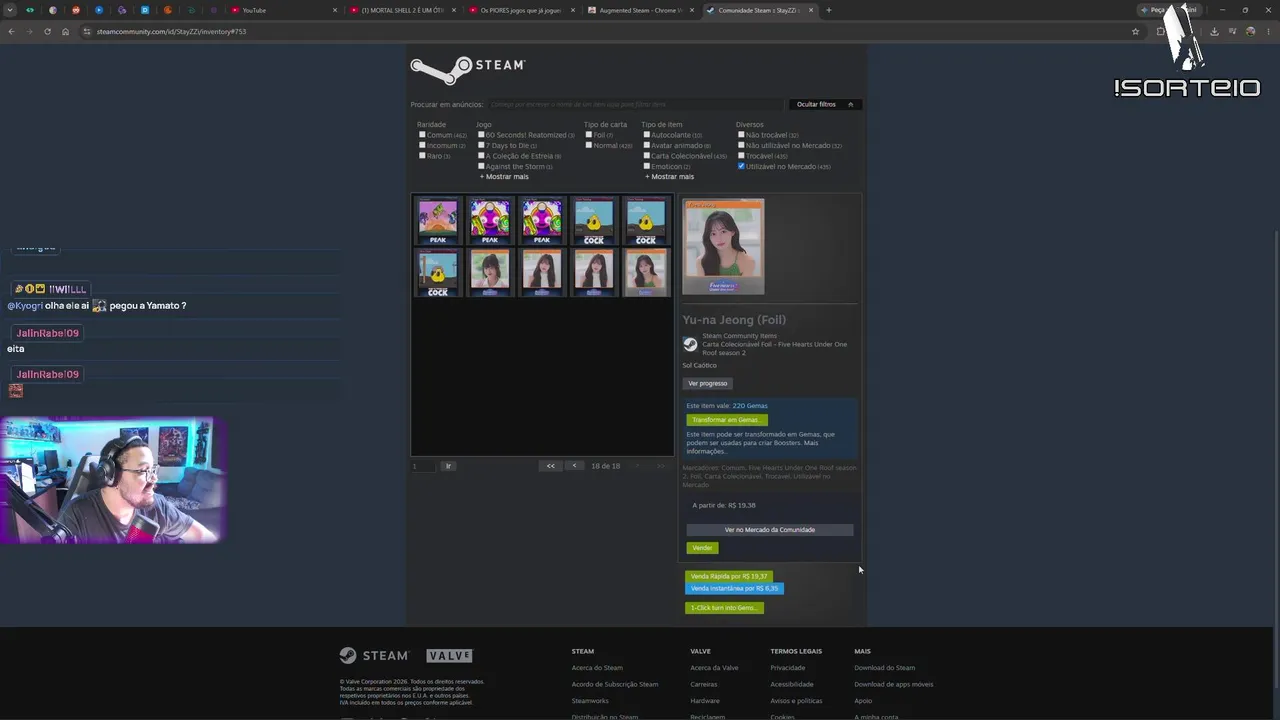Enable the Emoticon item type filter
The height and width of the screenshot is (720, 1280).
pyautogui.click(x=647, y=166)
